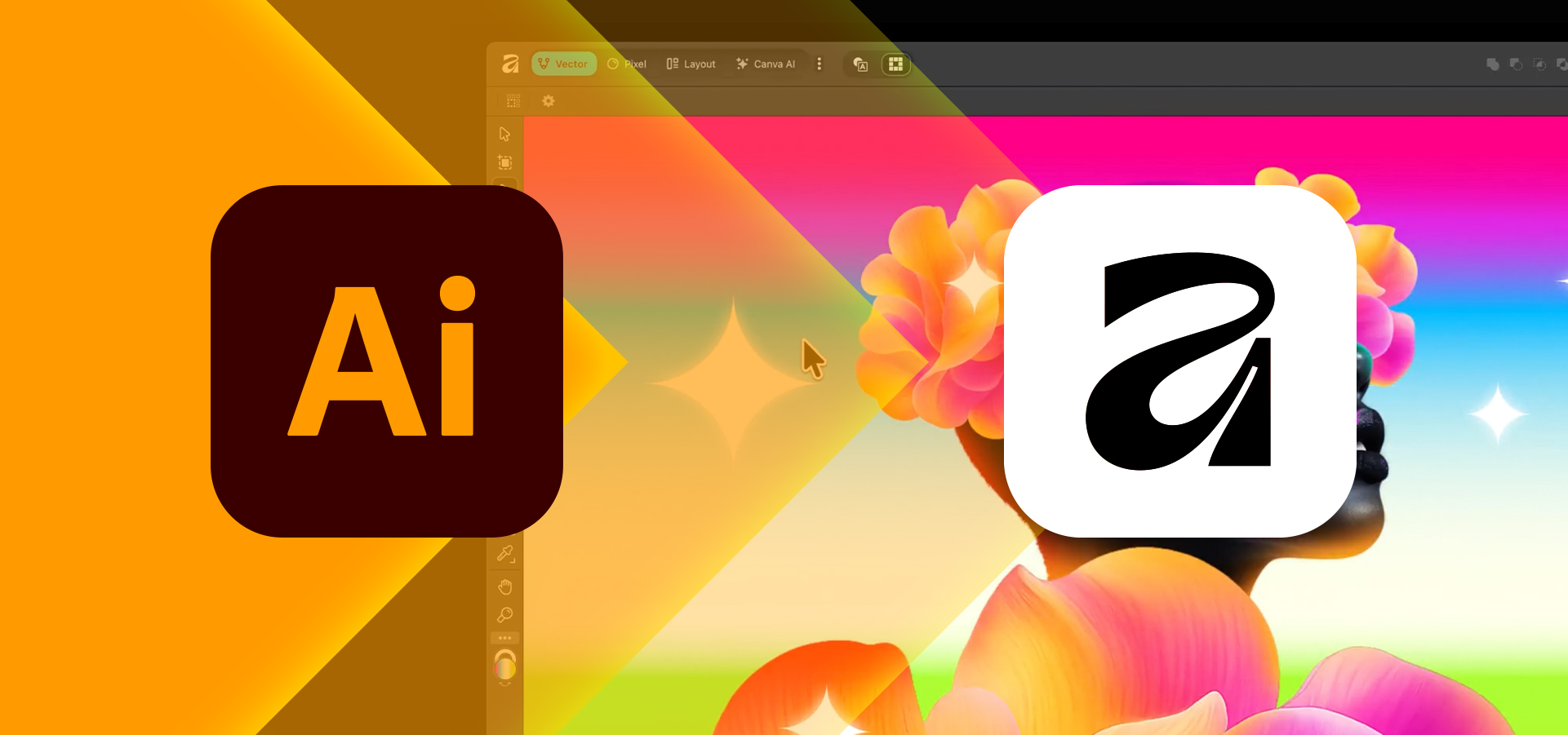Select the Hand view tool
This screenshot has width=1568, height=735.
[505, 587]
